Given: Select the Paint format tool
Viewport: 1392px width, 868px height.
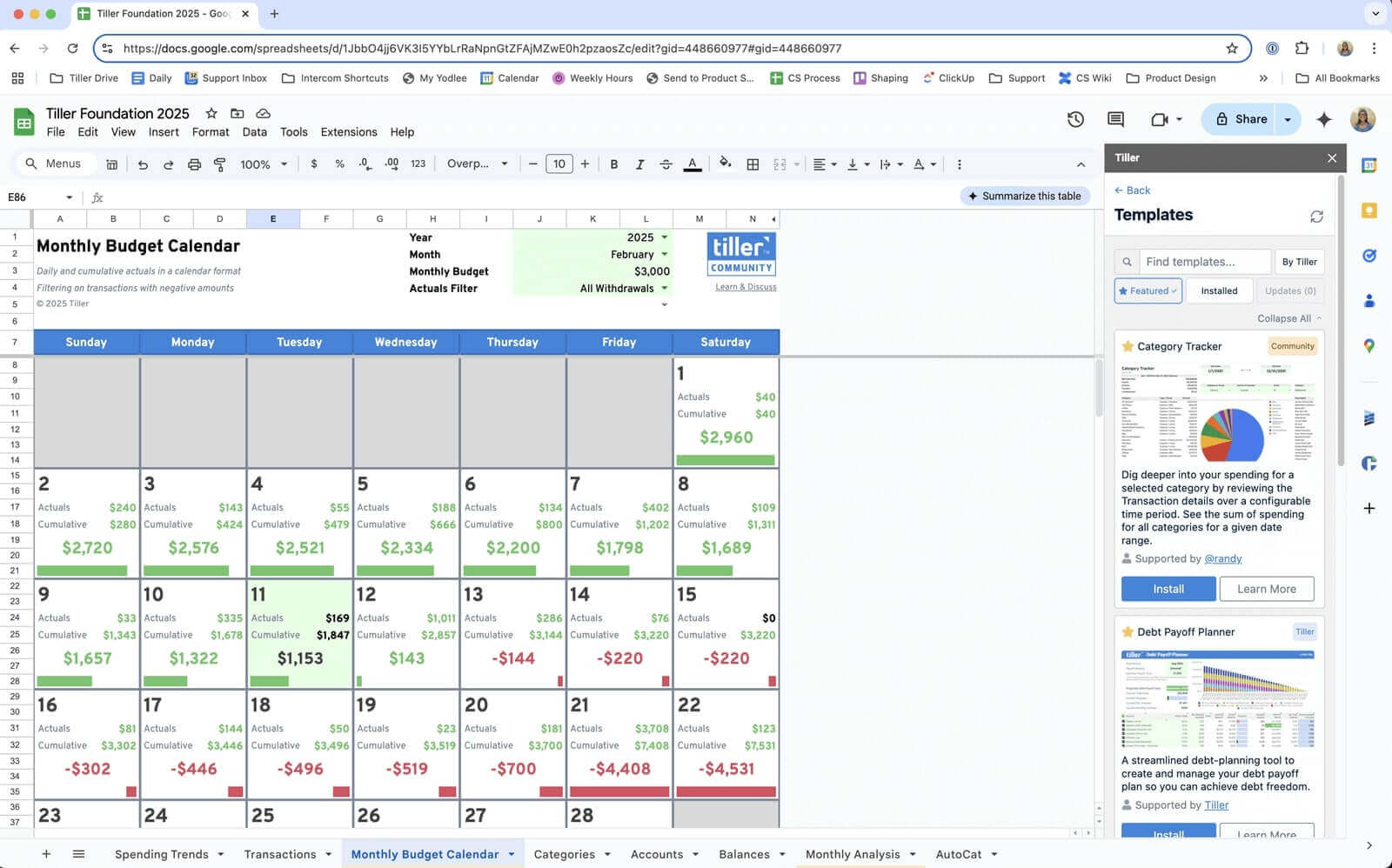Looking at the screenshot, I should coord(220,164).
